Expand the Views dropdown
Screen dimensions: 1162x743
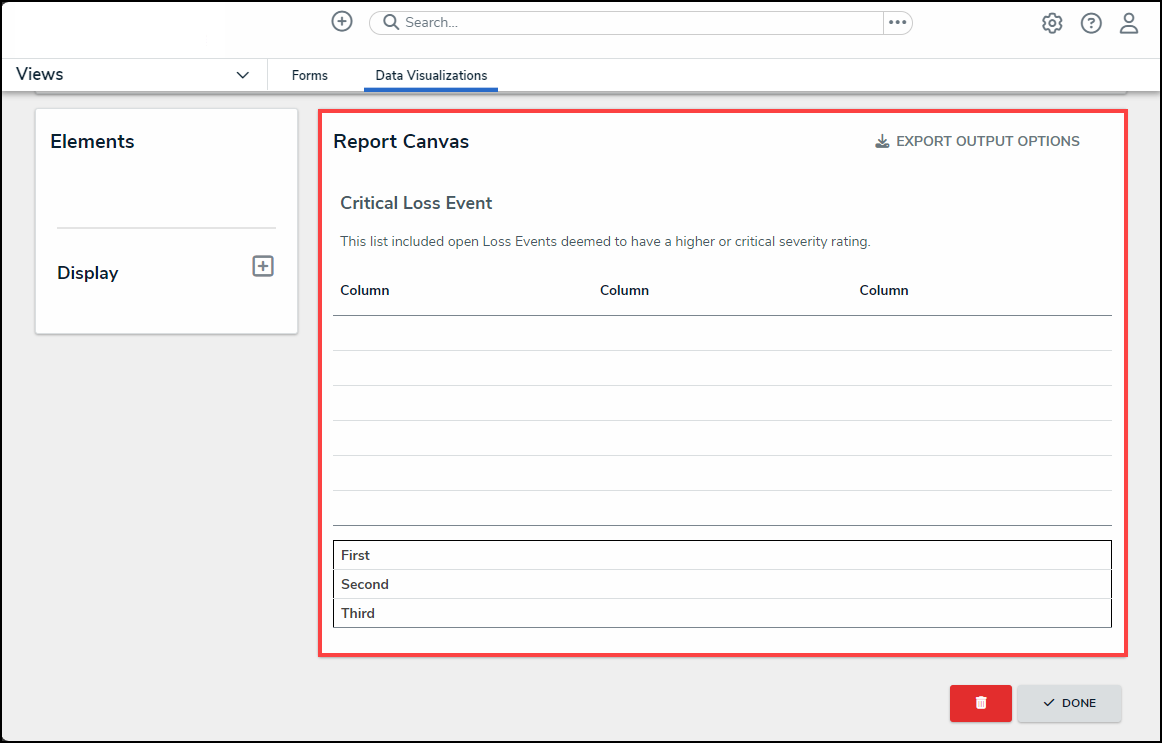point(242,75)
